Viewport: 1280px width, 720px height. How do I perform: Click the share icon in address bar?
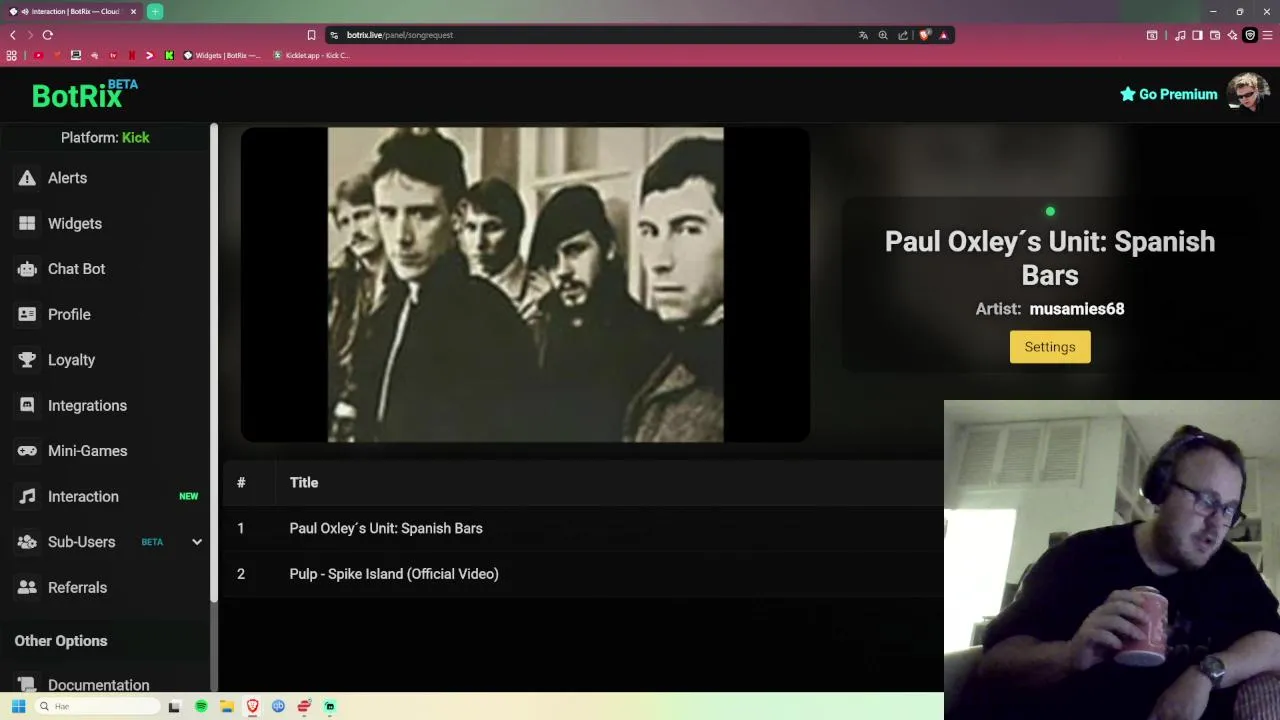(x=903, y=35)
